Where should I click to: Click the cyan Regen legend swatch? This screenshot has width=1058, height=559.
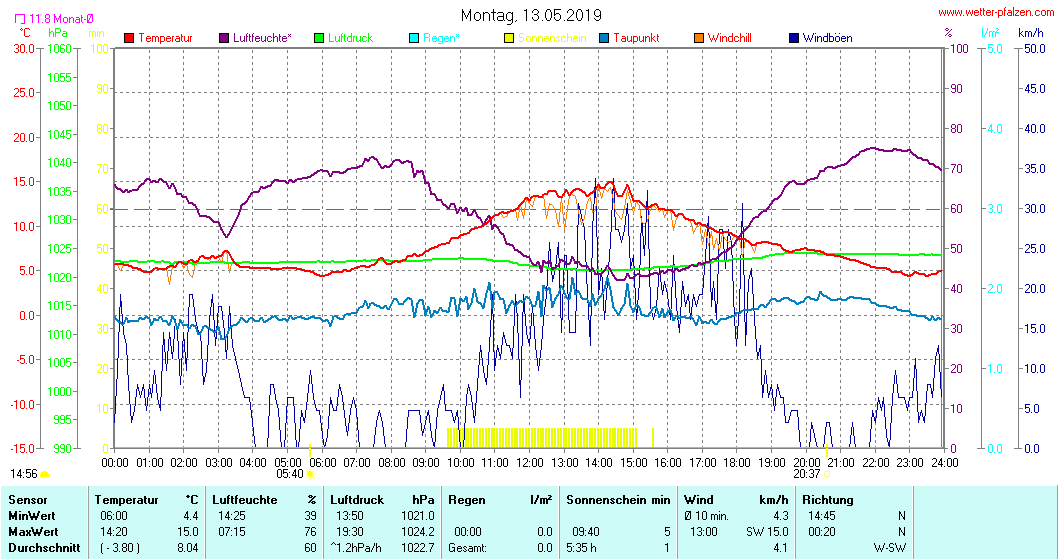click(x=414, y=38)
